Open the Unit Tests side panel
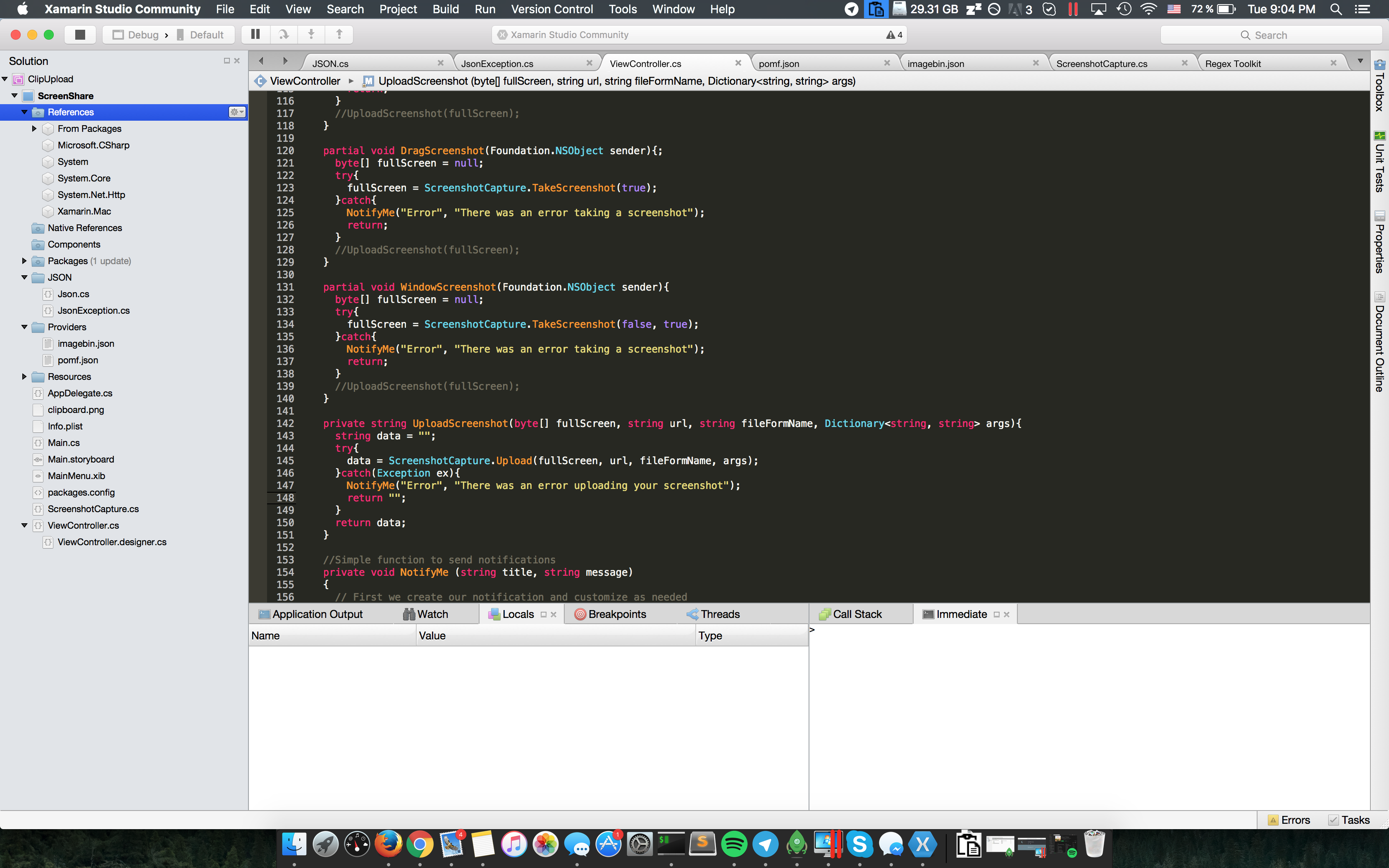Screen dimensions: 1389x868 (1379, 162)
